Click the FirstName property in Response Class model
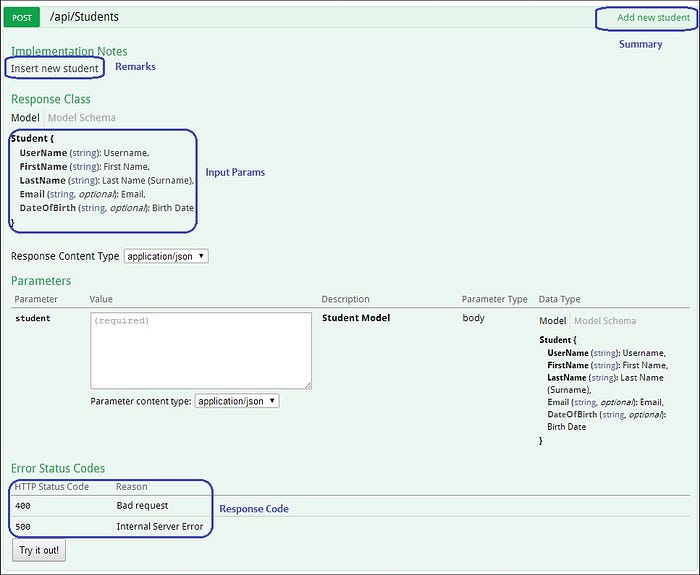The image size is (700, 575). (x=43, y=167)
